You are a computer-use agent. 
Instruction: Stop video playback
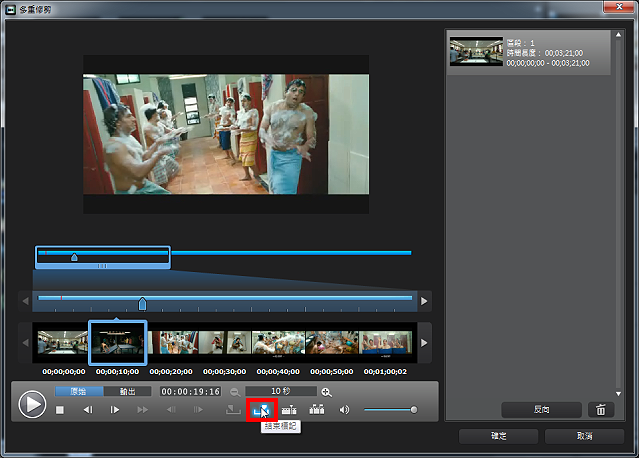(60, 410)
